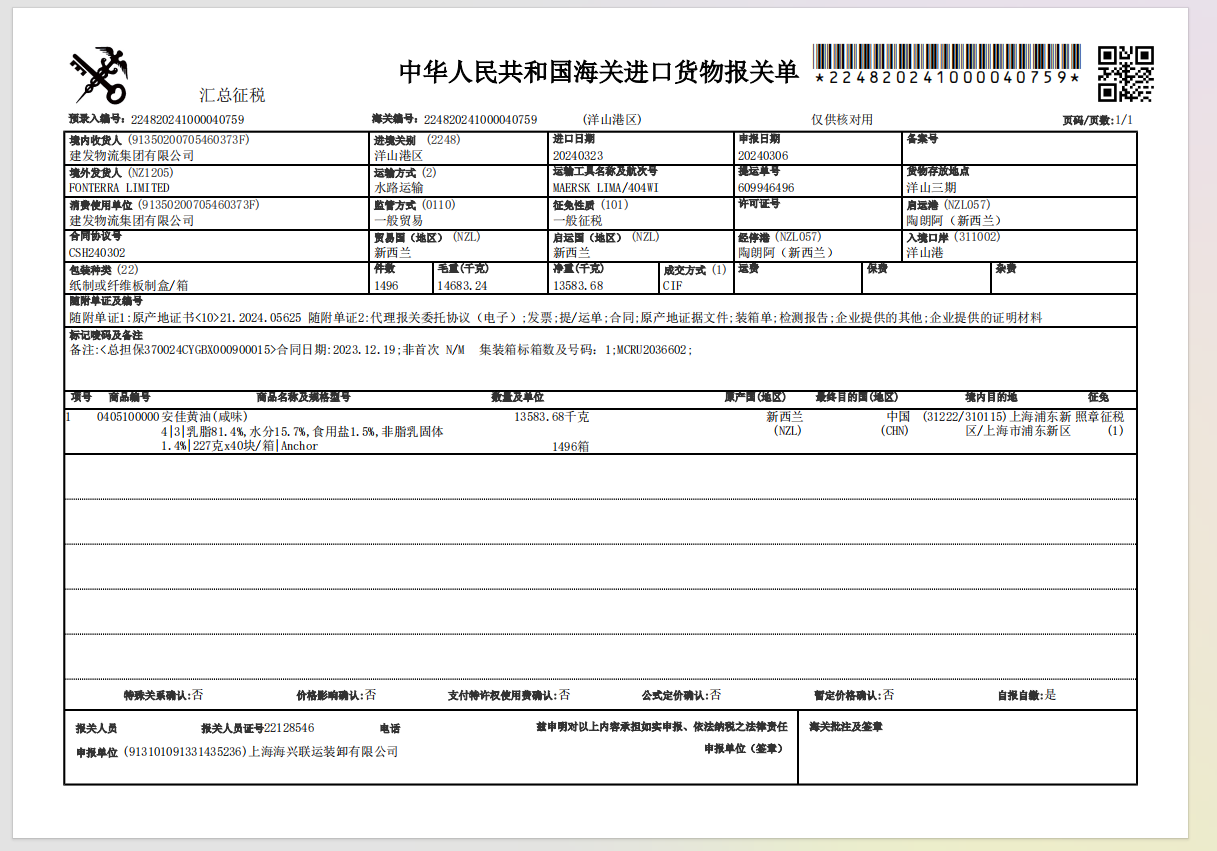Select the contract number CSH240302
Screen dimensions: 1217x851
point(97,253)
